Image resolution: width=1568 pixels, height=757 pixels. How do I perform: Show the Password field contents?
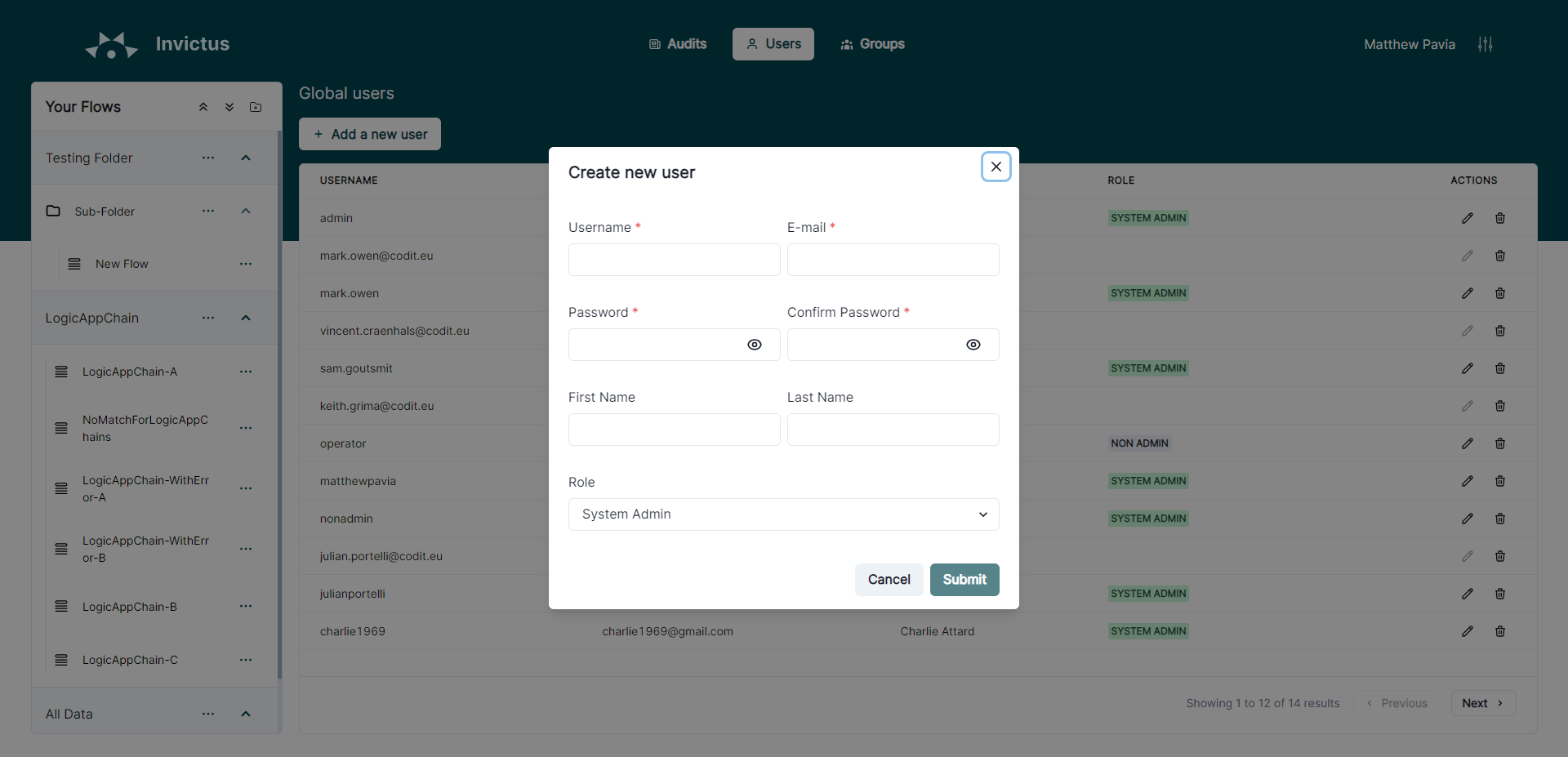click(x=754, y=345)
